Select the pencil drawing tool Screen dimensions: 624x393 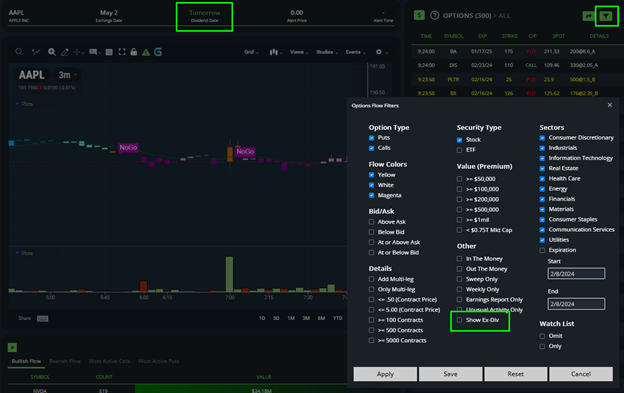point(64,52)
